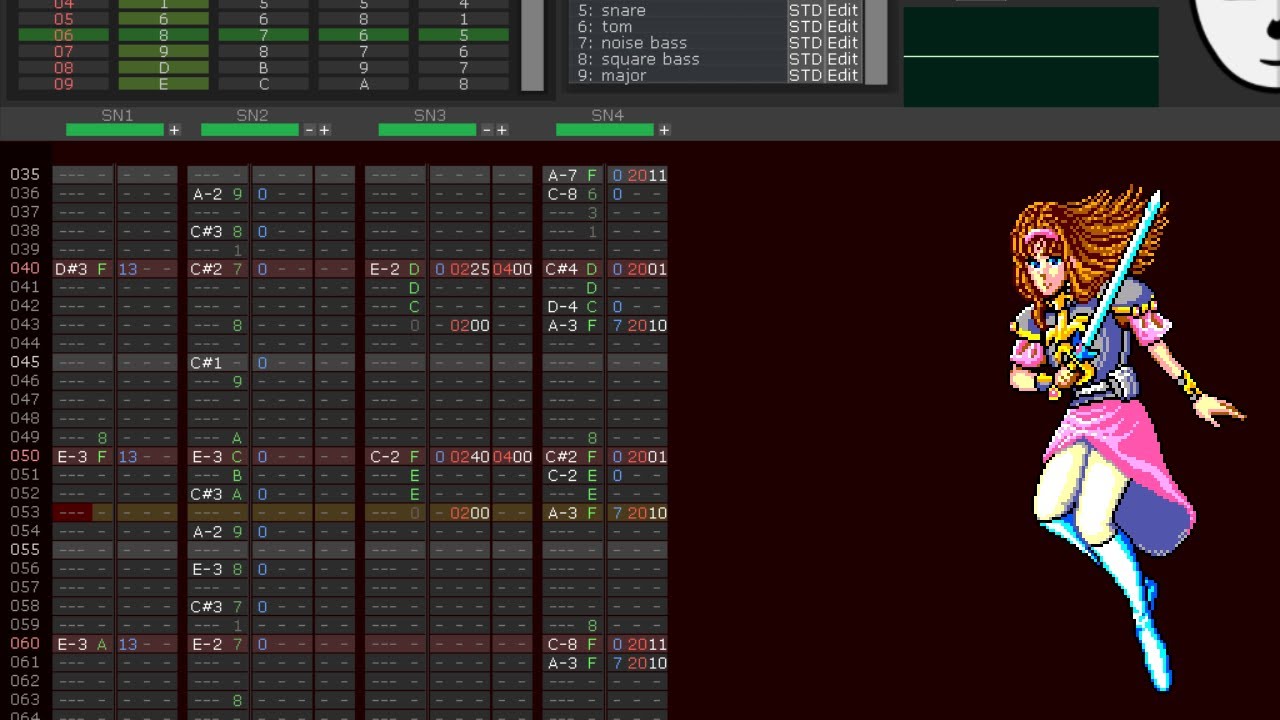1280x720 pixels.
Task: Select order row 05 in the pattern matrix
Action: 64,19
